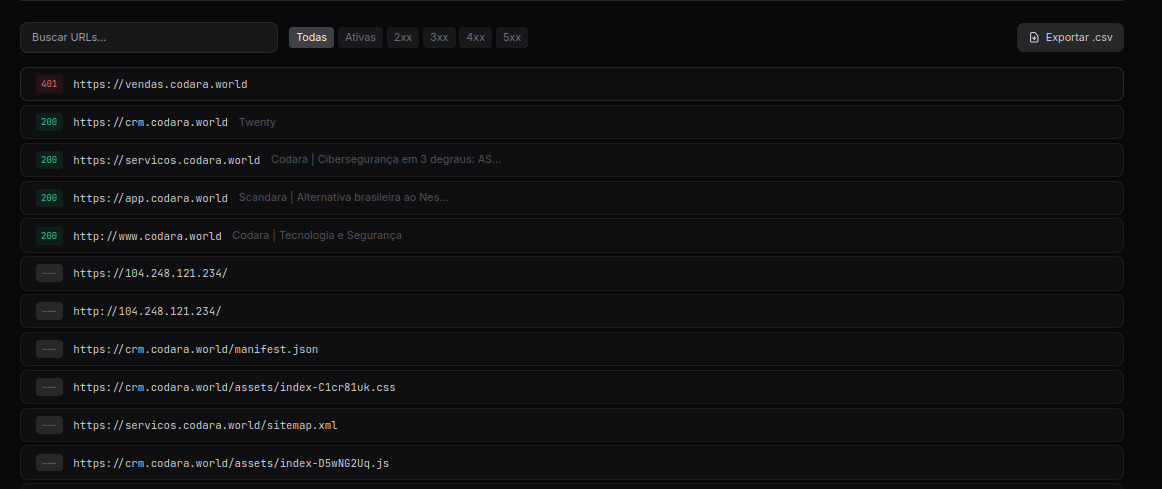
Task: Click the dash badge beside https://104.248.121.234/
Action: coord(49,273)
